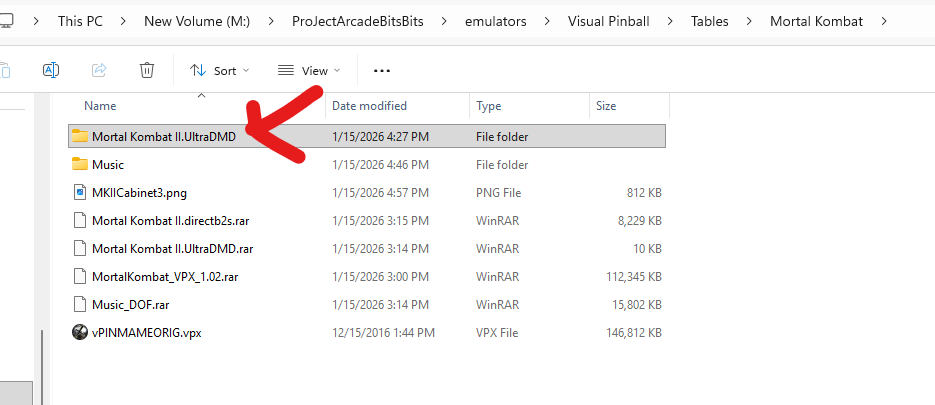Open the View dropdown menu

point(309,70)
